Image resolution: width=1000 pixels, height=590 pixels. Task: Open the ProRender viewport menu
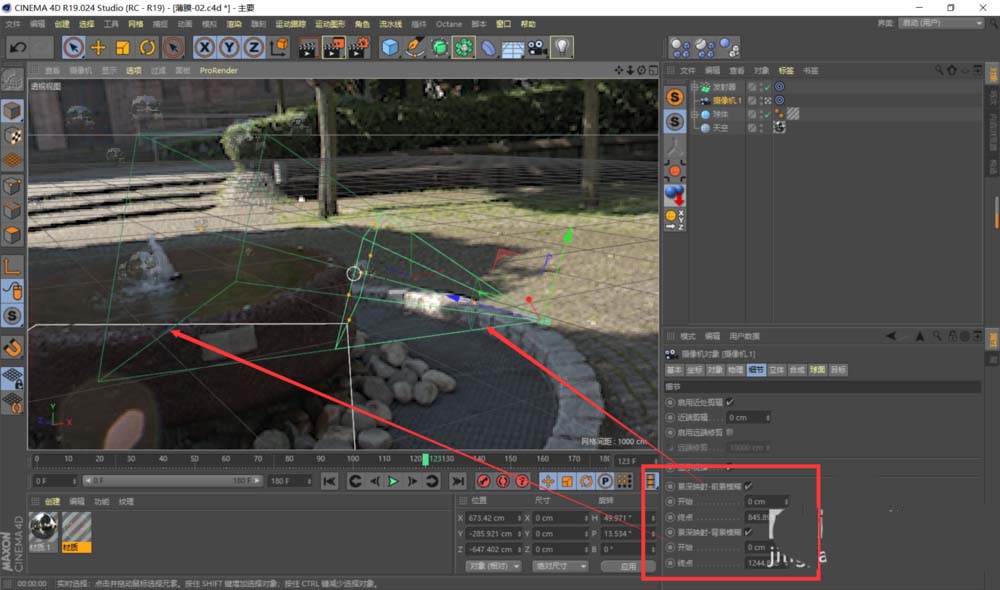(x=219, y=70)
